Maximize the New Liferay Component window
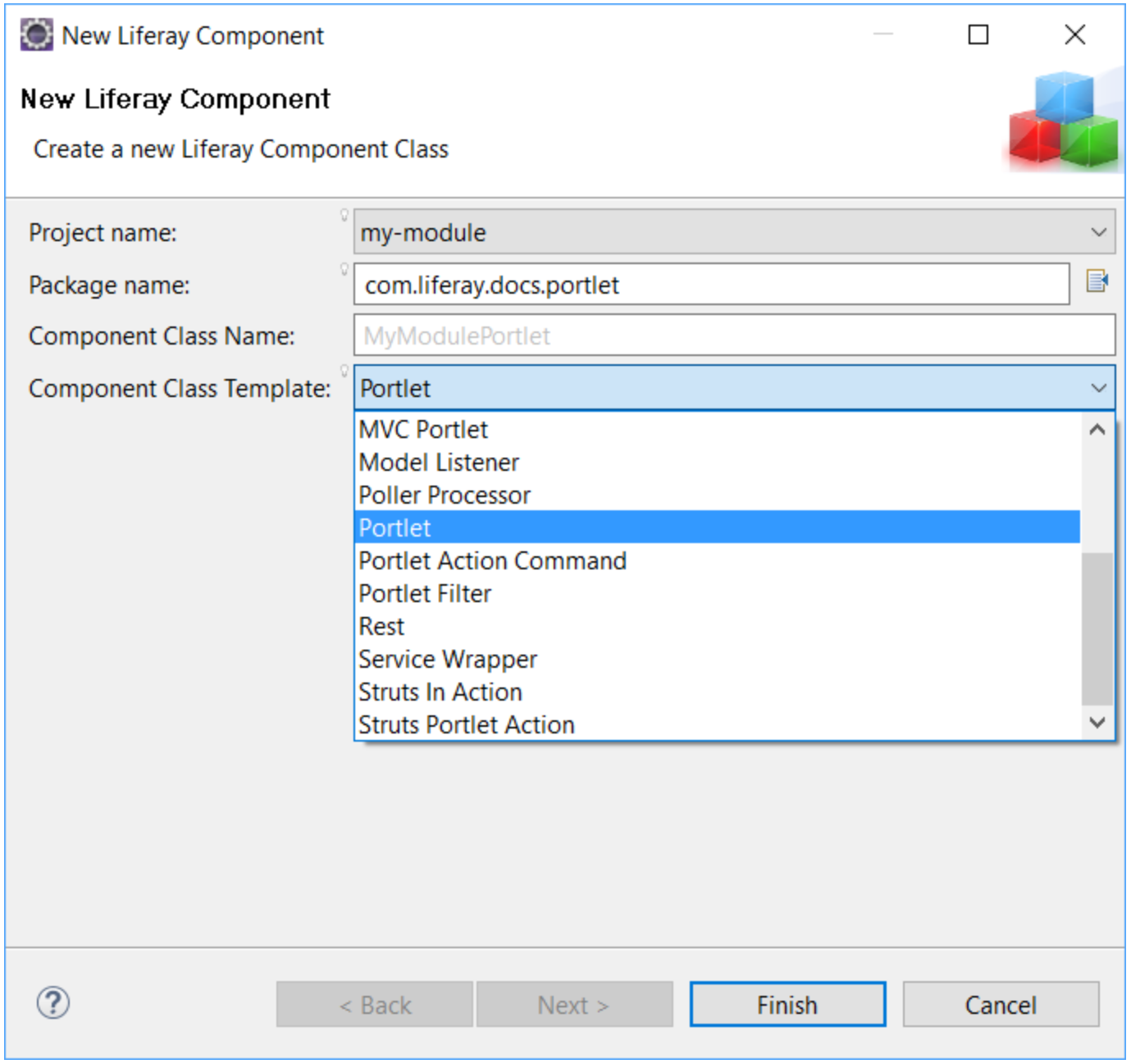Viewport: 1131px width, 1064px height. [978, 34]
